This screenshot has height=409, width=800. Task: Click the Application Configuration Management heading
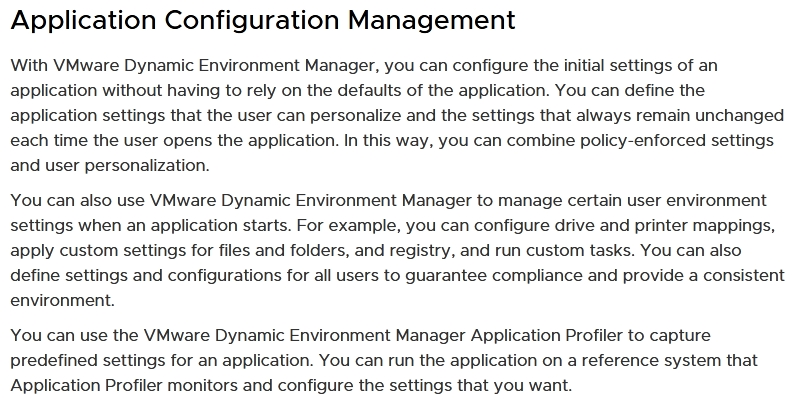tap(263, 21)
